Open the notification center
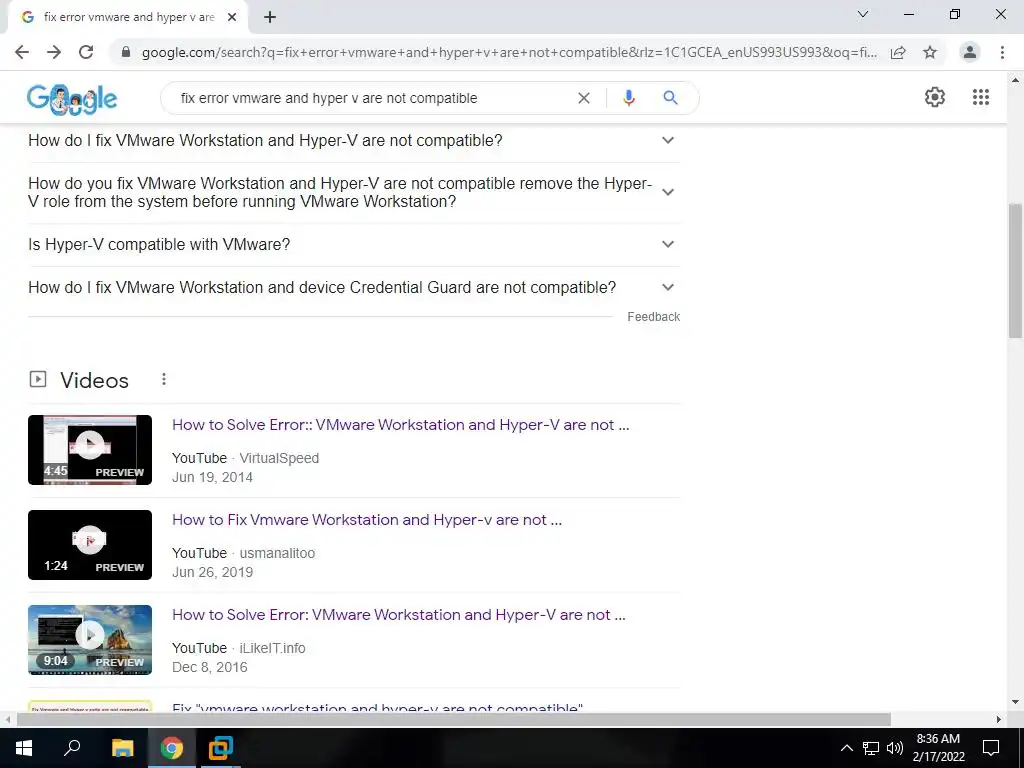Image resolution: width=1024 pixels, height=768 pixels. [x=991, y=748]
